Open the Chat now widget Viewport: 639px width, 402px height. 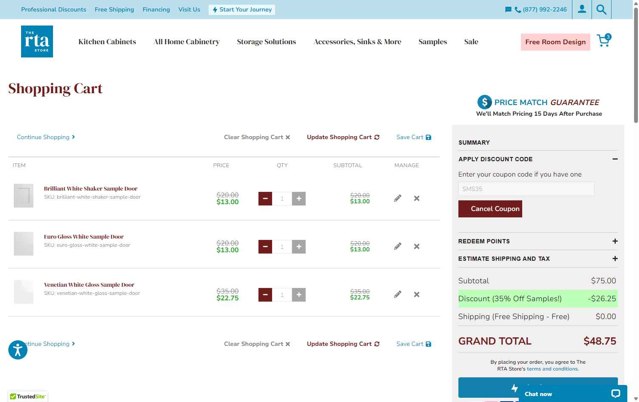573,393
